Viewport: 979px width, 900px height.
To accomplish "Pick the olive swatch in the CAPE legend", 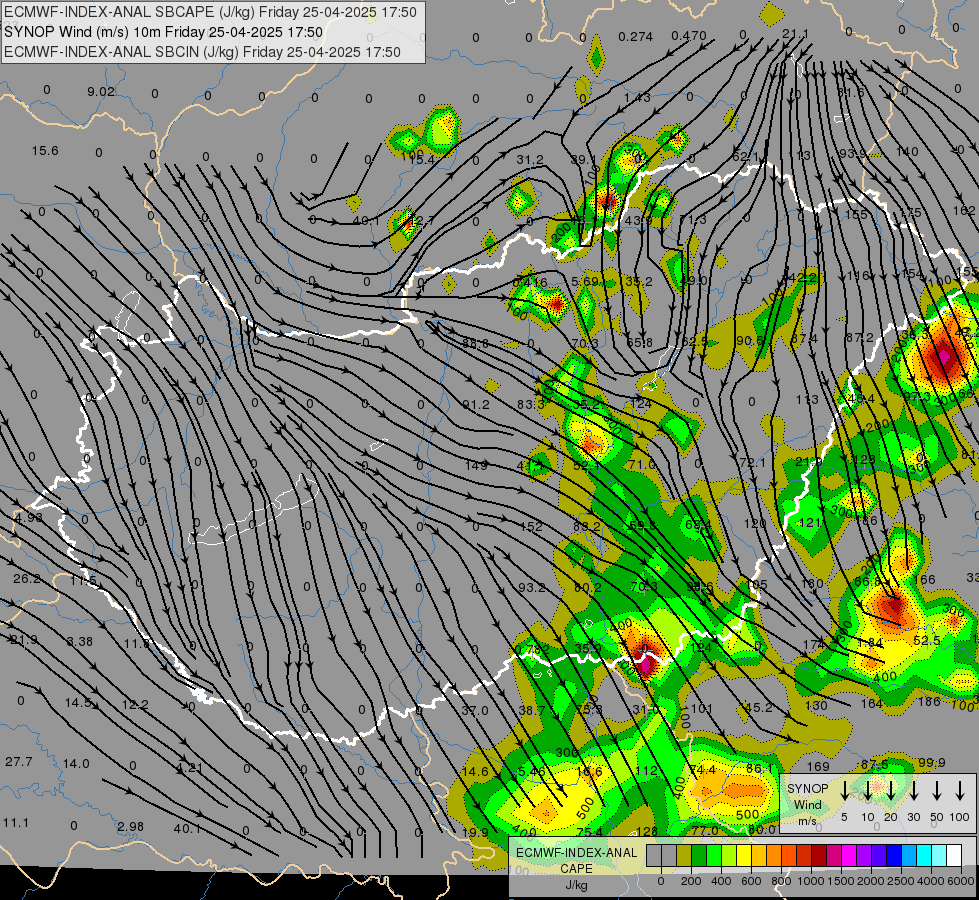I will (x=684, y=856).
